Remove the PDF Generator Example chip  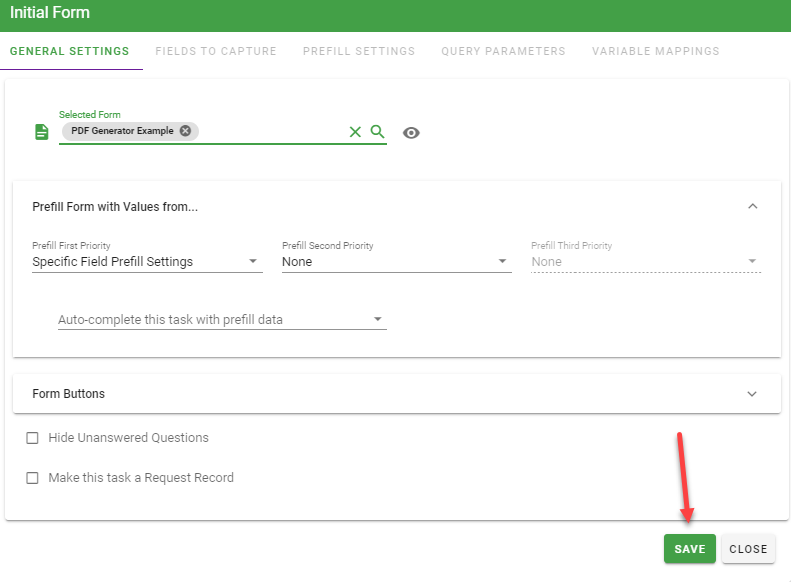point(186,131)
